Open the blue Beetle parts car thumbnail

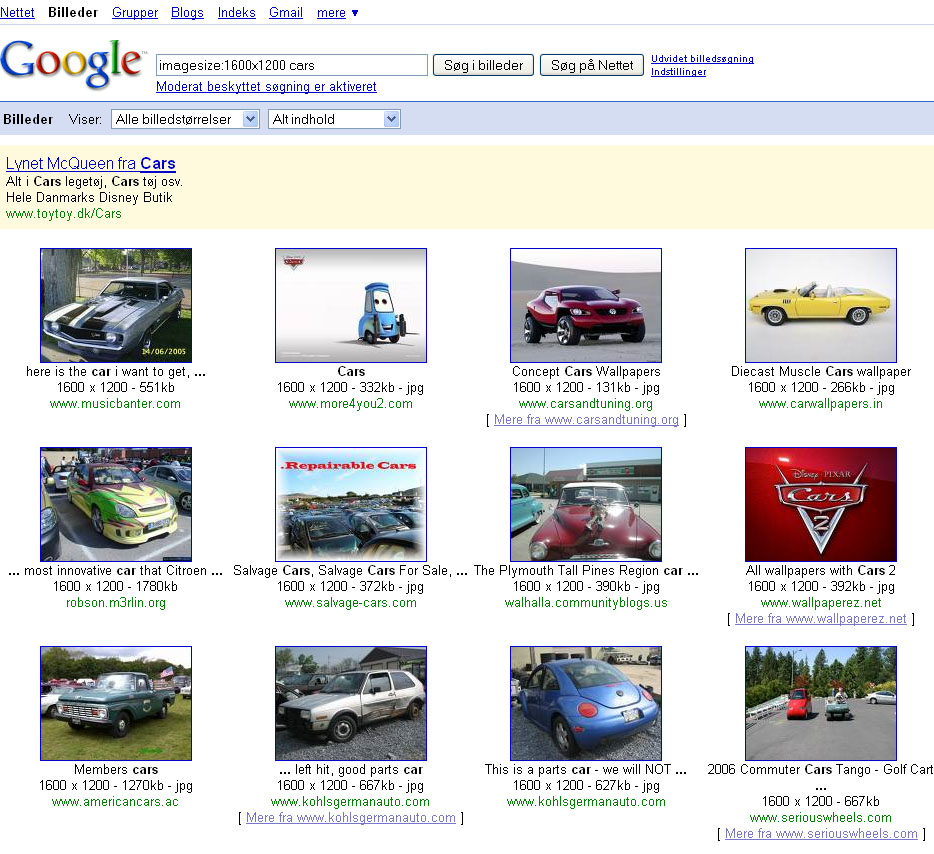tap(585, 703)
